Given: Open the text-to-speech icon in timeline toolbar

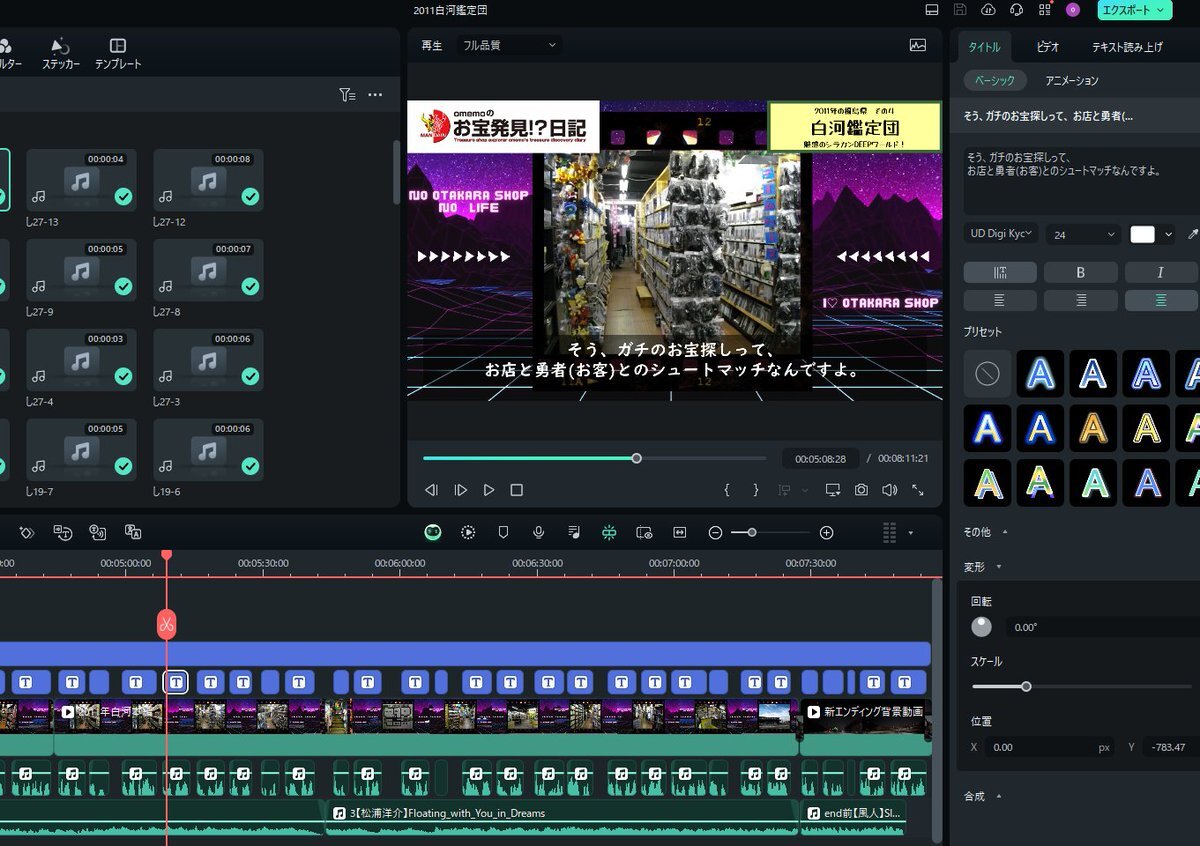Looking at the screenshot, I should pos(97,532).
